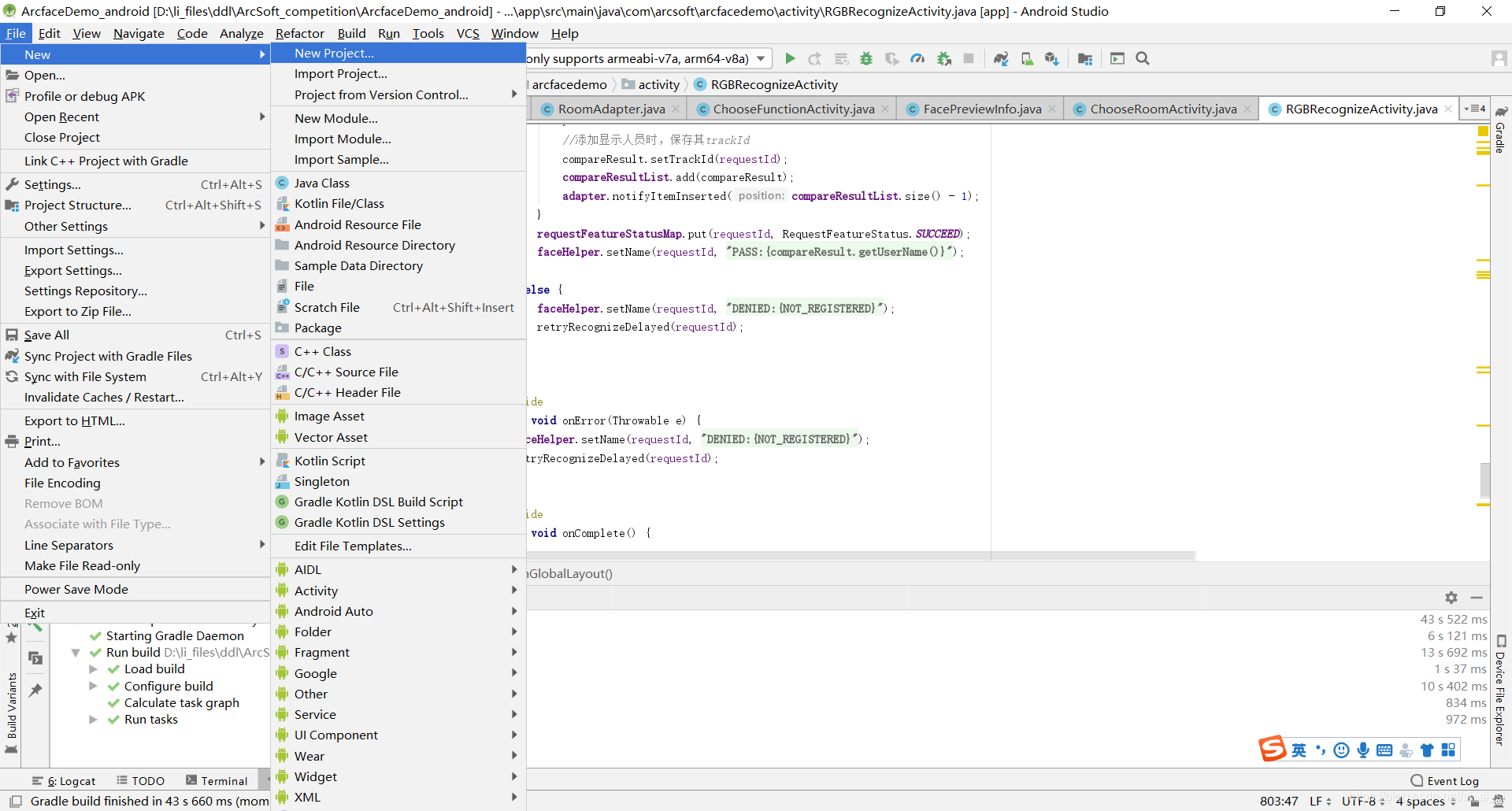Screen dimensions: 1512x811
Task: Open the run configuration dropdown
Action: coord(758,58)
